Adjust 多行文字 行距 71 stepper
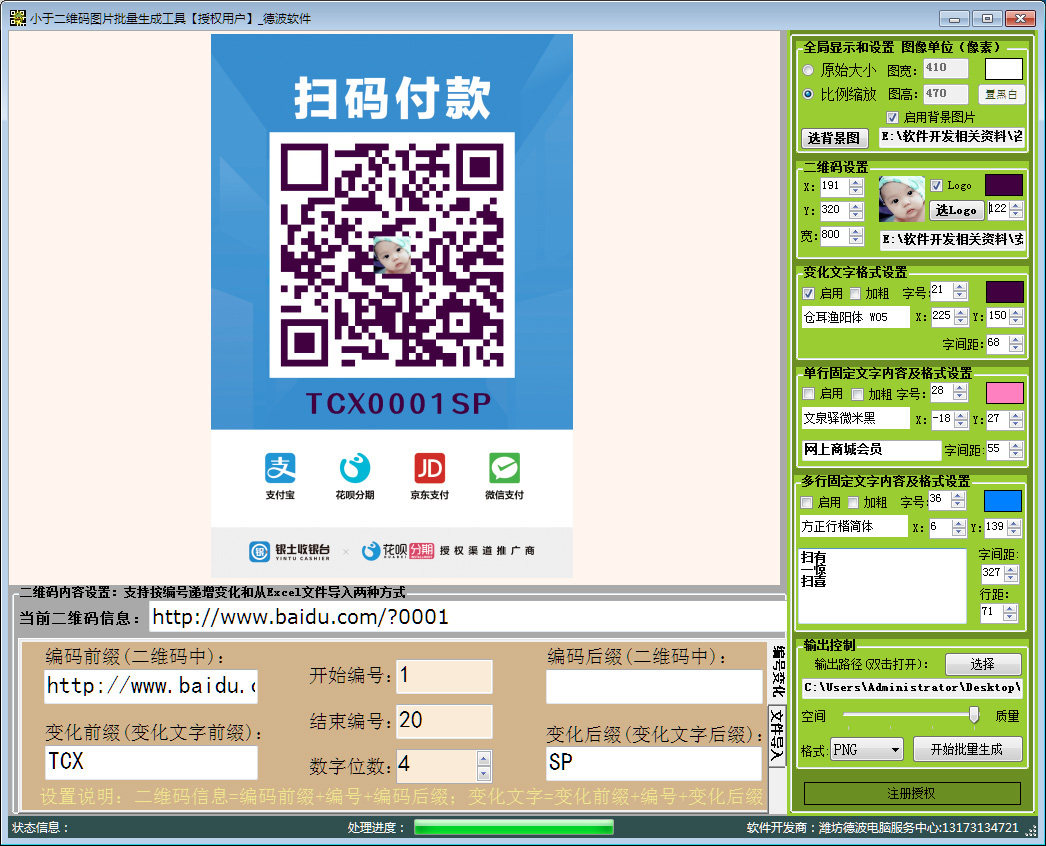The image size is (1046, 846). coord(1010,612)
